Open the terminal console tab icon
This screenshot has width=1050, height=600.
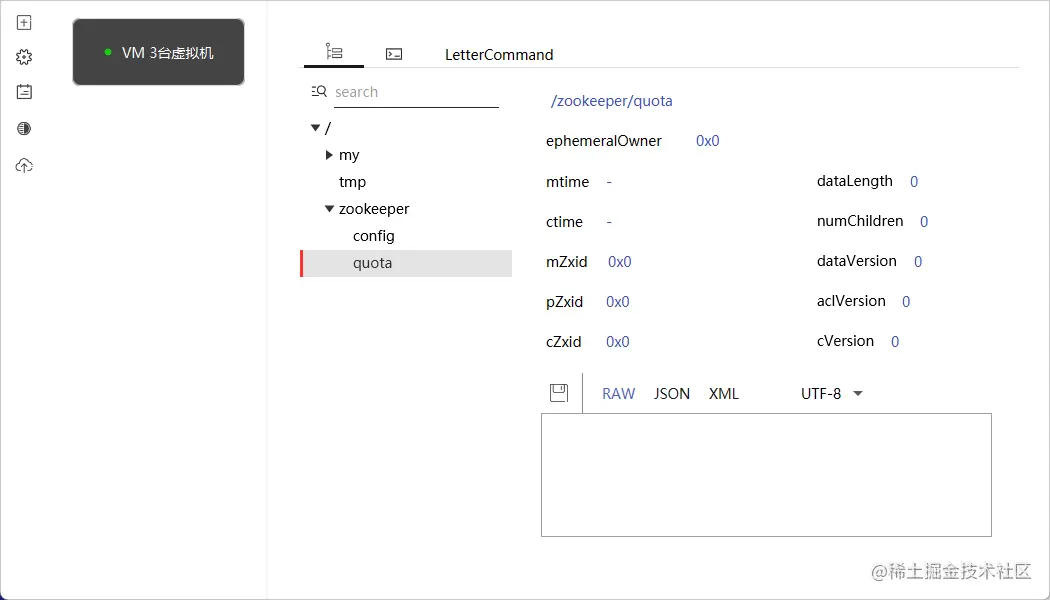[394, 54]
